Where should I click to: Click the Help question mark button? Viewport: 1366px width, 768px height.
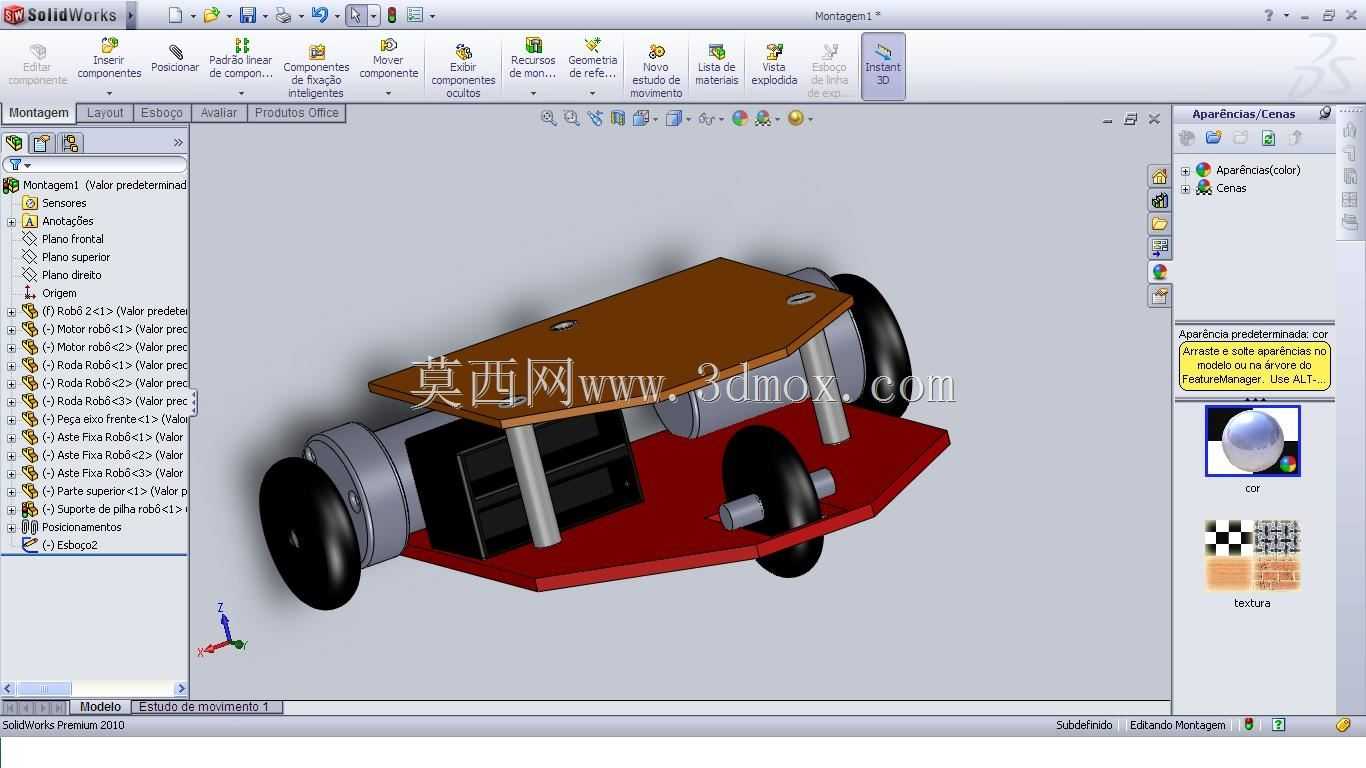pyautogui.click(x=1269, y=15)
